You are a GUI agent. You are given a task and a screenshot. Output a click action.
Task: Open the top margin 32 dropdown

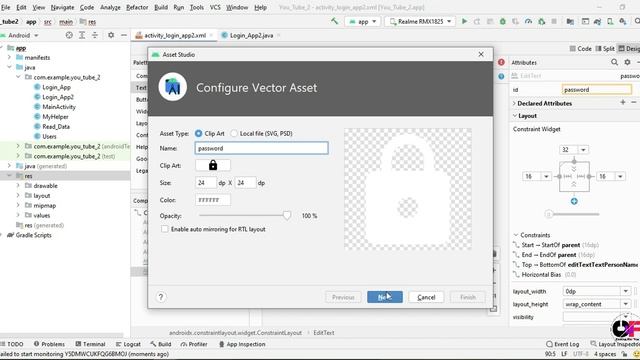(583, 150)
